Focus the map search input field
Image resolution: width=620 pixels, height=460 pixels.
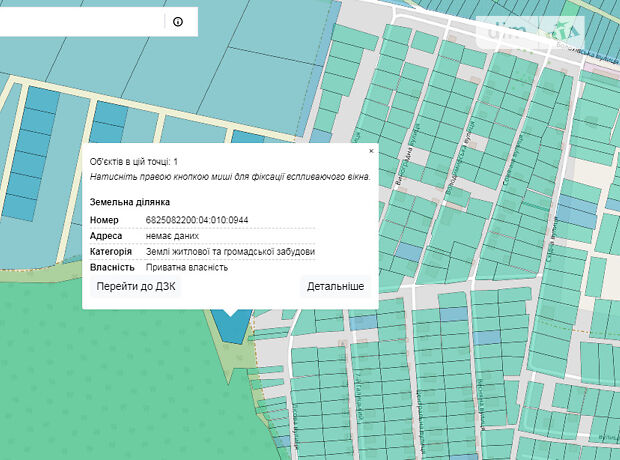point(81,22)
